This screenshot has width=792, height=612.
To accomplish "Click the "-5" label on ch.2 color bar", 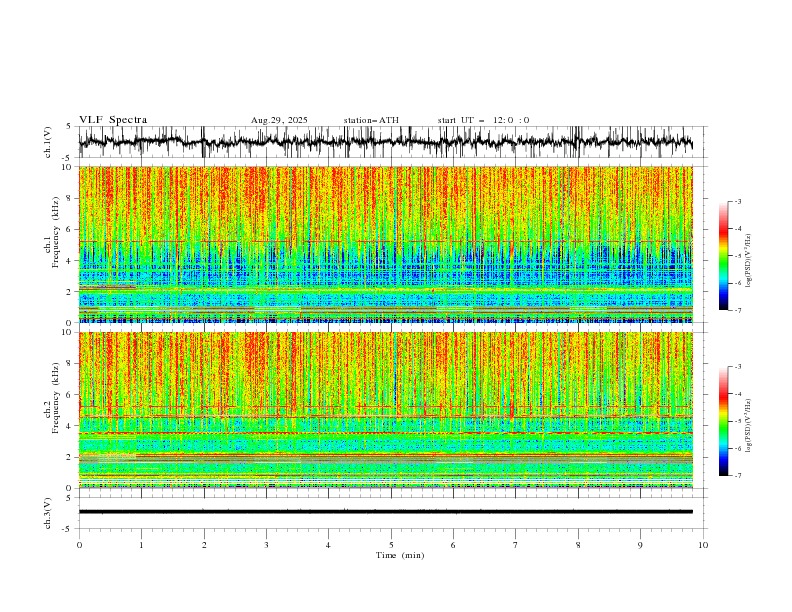I will pyautogui.click(x=737, y=421).
